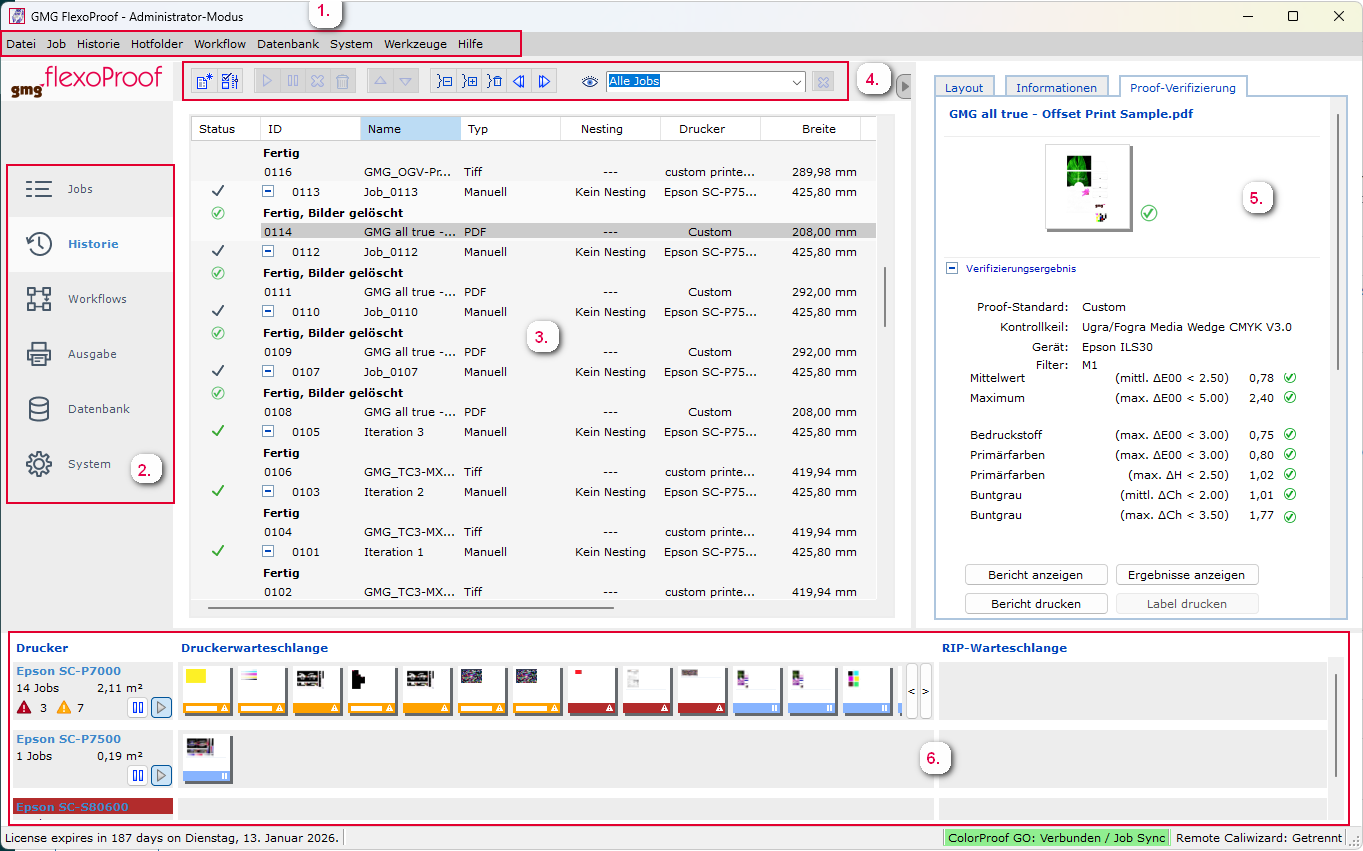Click the orange warning triangle for Epson SC-P7000
Screen dimensions: 1363x851
[64, 708]
